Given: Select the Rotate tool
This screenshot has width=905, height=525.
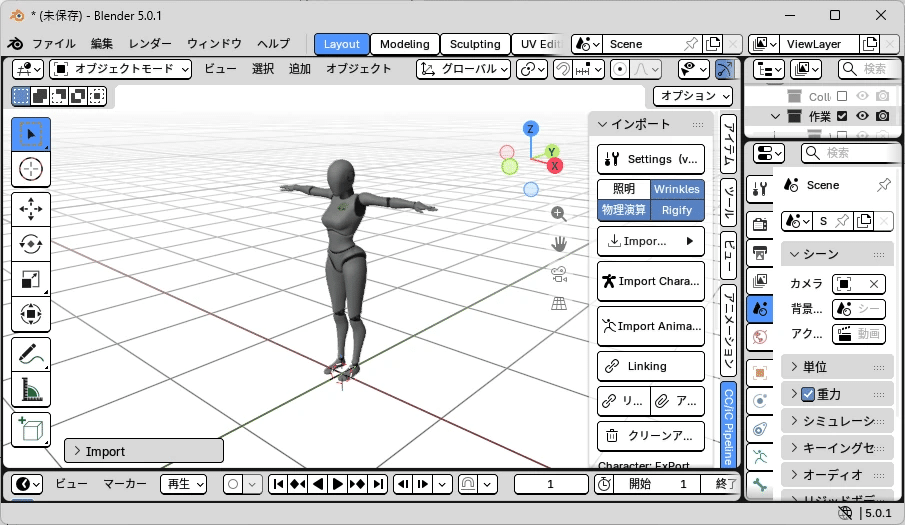Looking at the screenshot, I should [x=31, y=244].
